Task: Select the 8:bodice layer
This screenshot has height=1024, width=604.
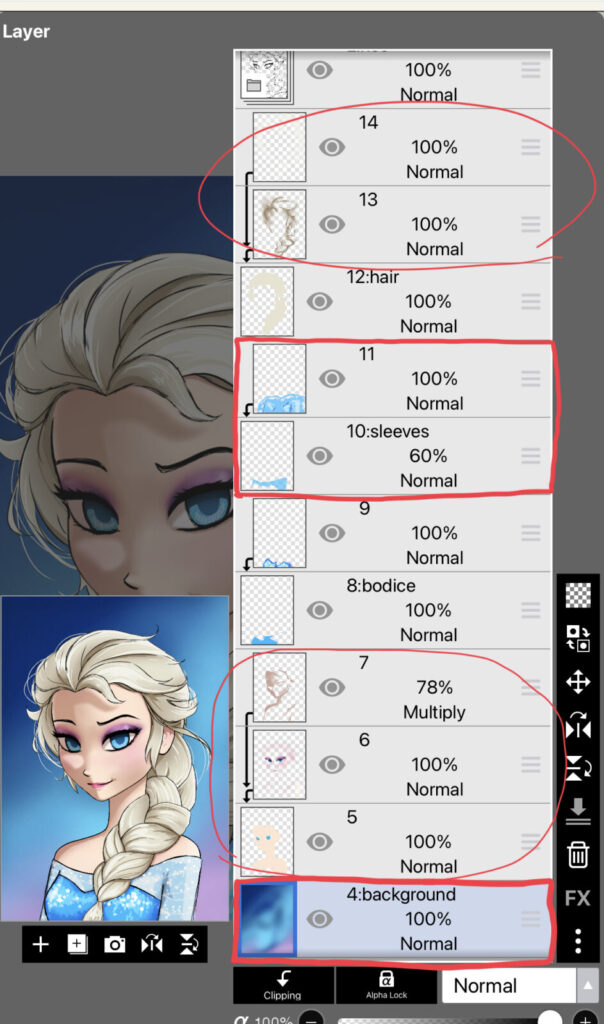Action: [392, 610]
